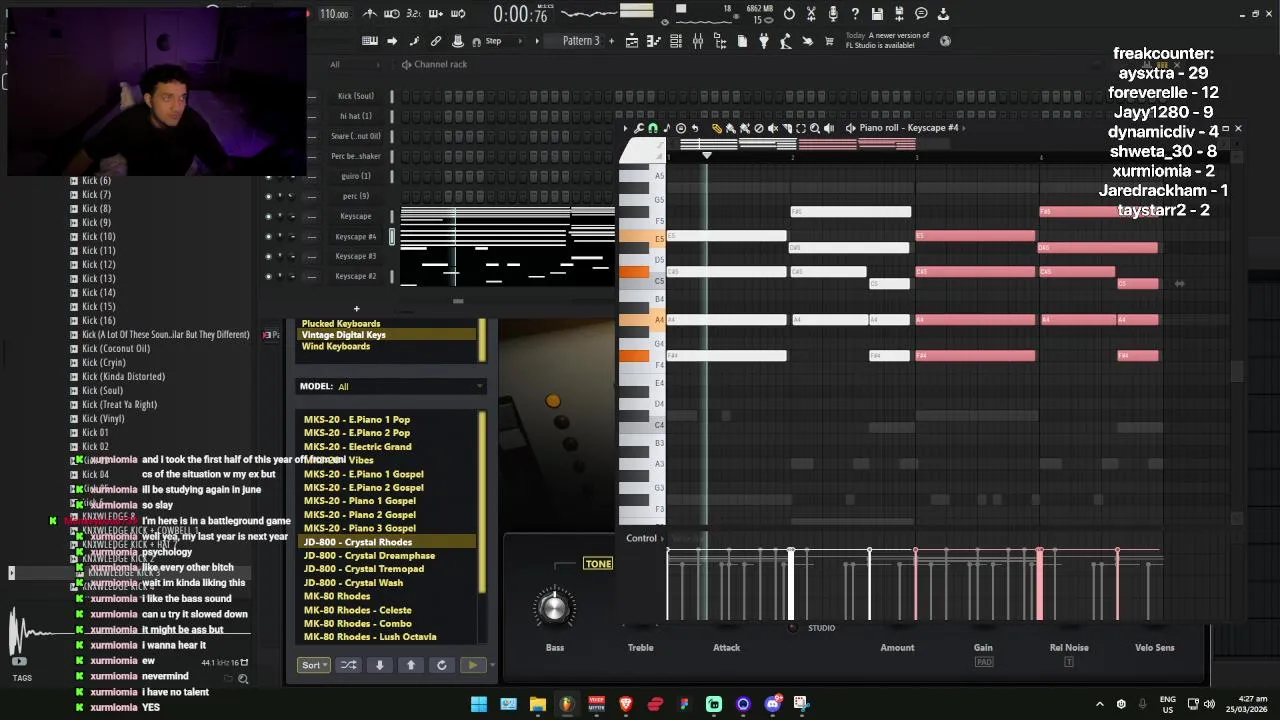The height and width of the screenshot is (720, 1280).
Task: Show hidden icons in system tray
Action: (x=1100, y=704)
